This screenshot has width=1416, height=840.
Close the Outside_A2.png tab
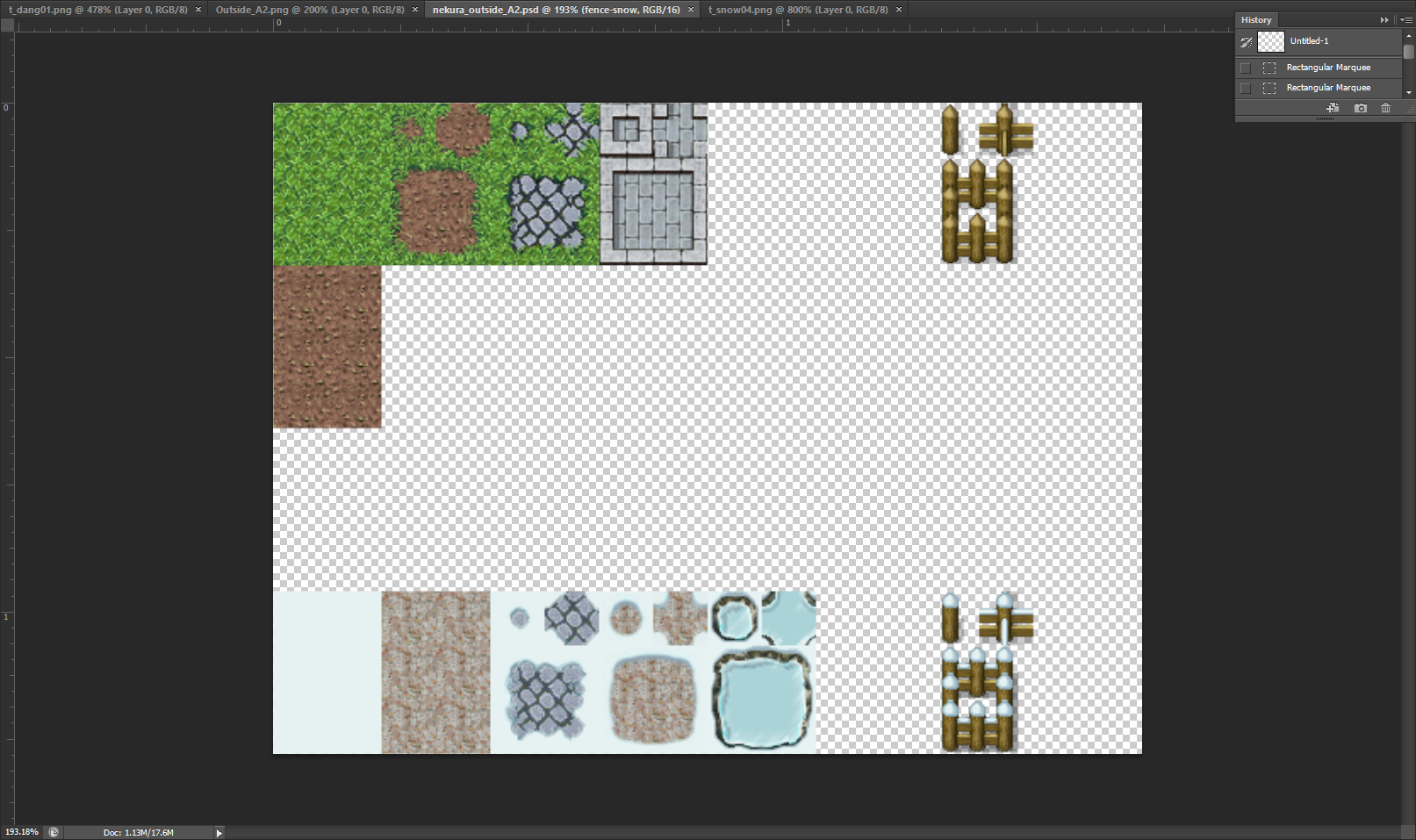click(x=415, y=10)
